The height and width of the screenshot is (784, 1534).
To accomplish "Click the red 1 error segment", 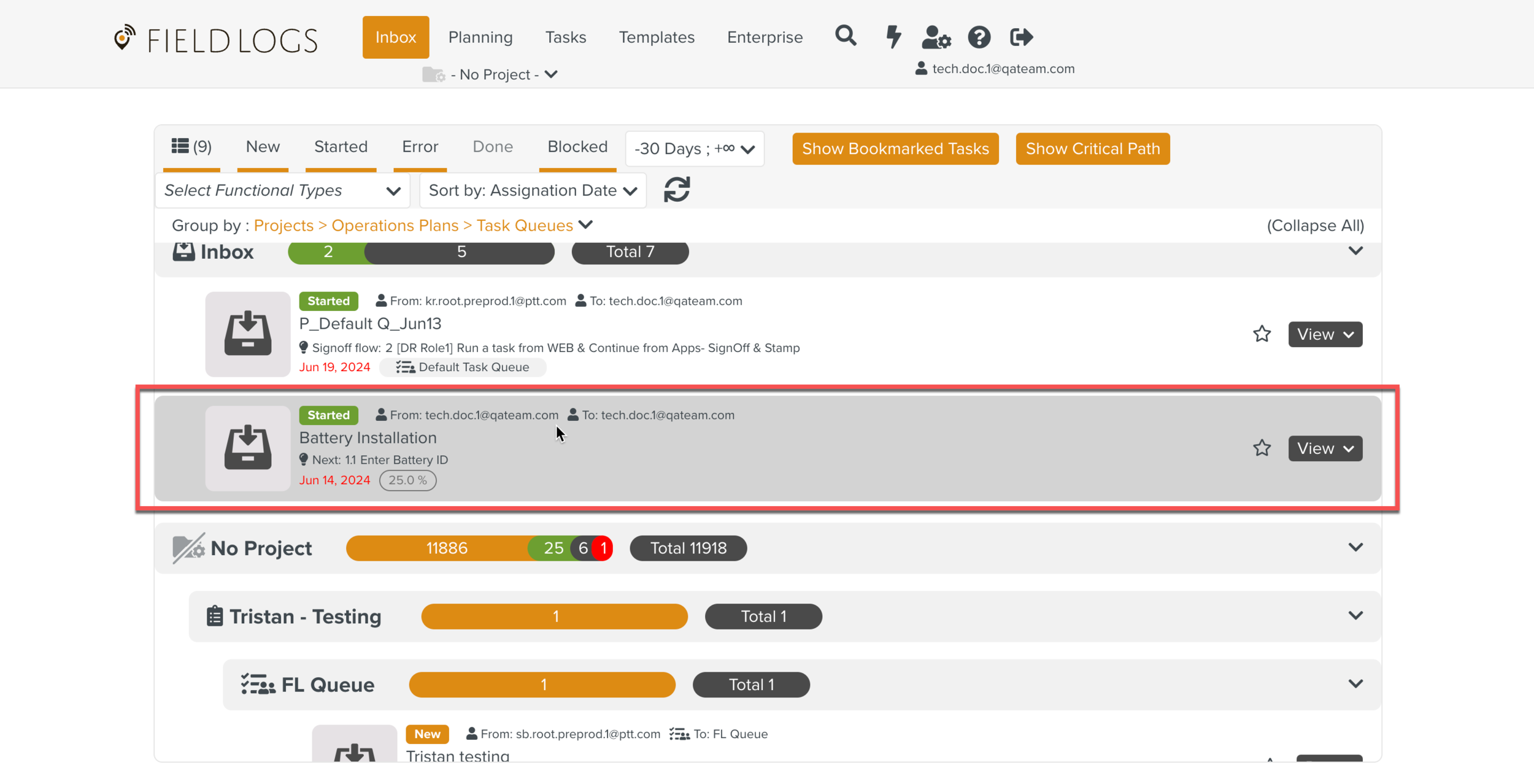I will point(604,548).
